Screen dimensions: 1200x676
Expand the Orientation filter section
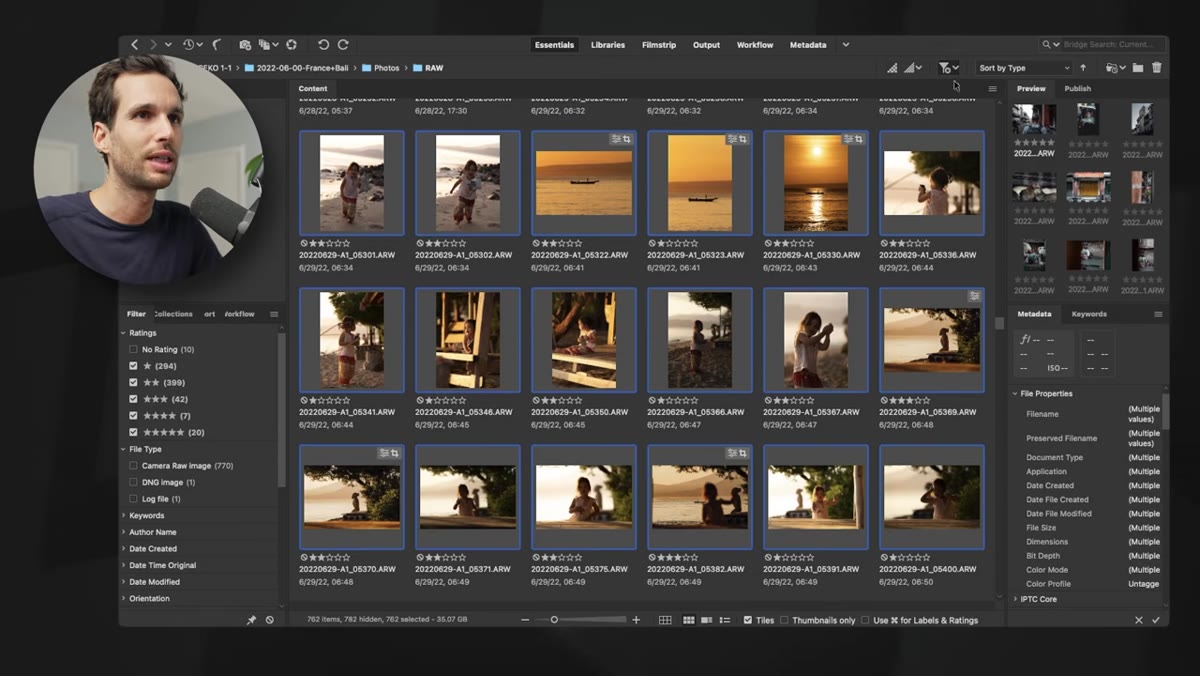124,598
